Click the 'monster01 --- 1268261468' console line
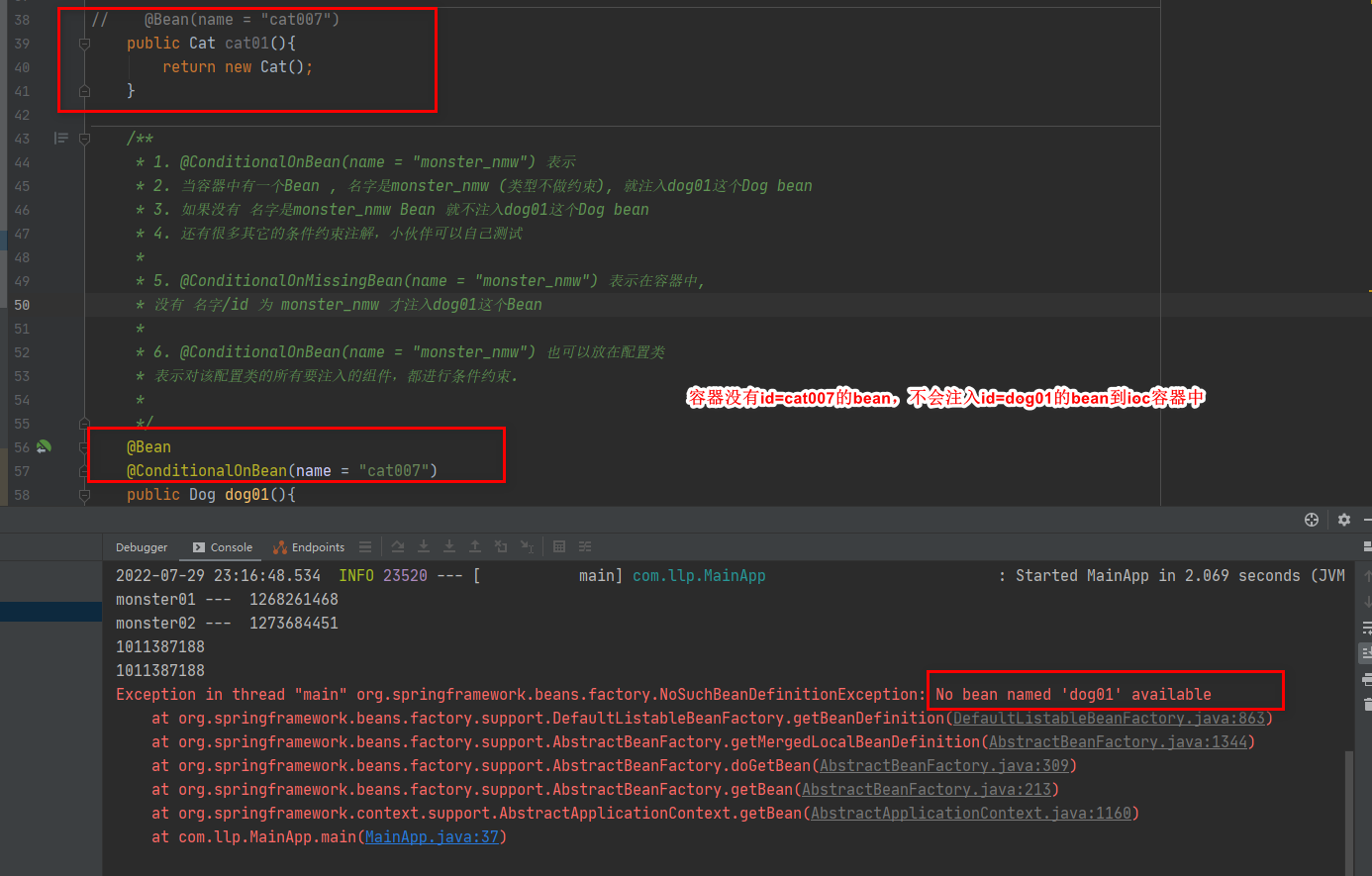Screen dimensions: 1372x876 (227, 600)
